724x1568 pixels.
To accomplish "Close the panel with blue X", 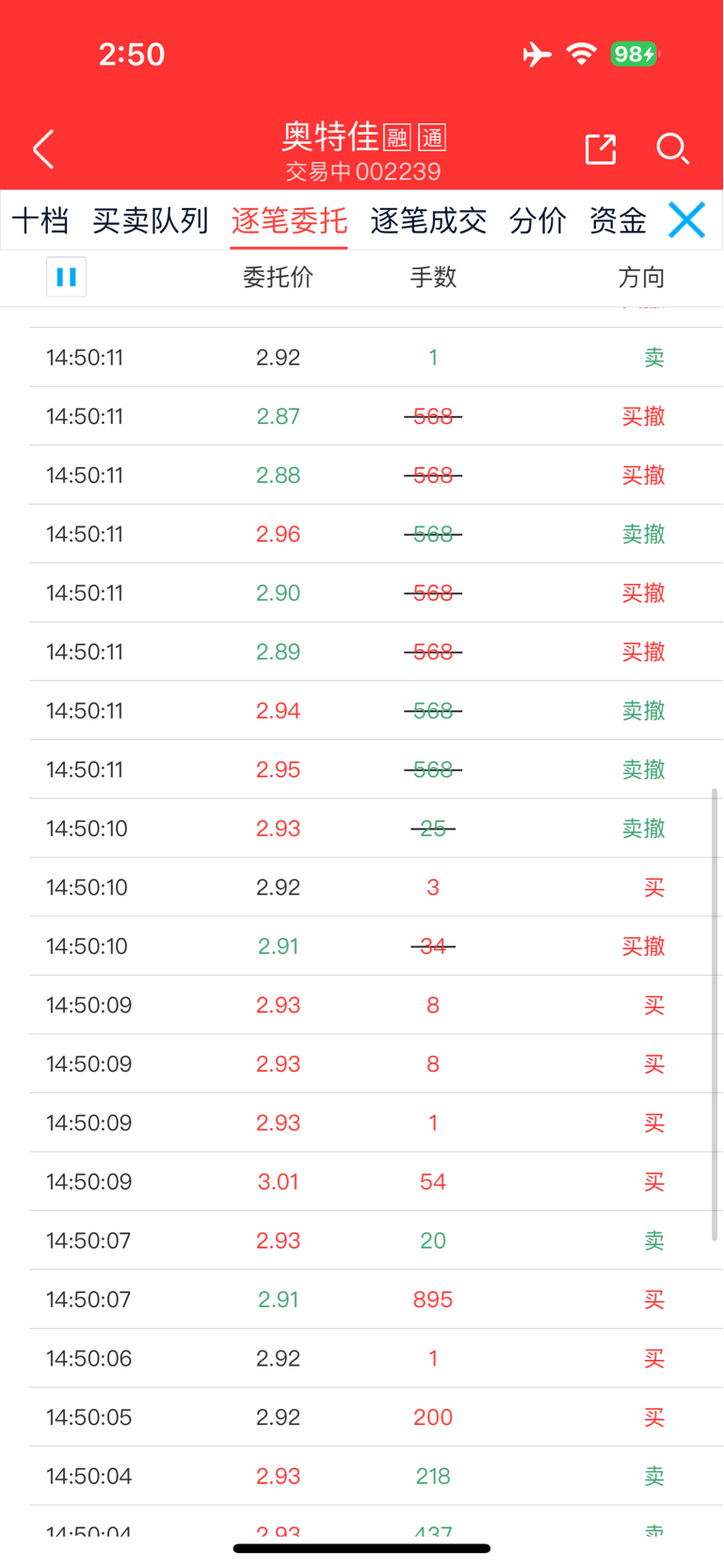I will (686, 220).
